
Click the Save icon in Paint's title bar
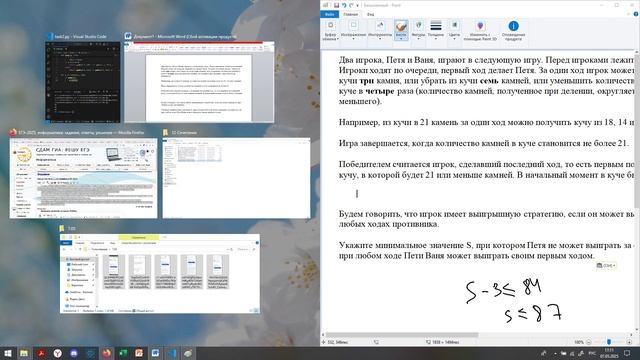[x=336, y=5]
